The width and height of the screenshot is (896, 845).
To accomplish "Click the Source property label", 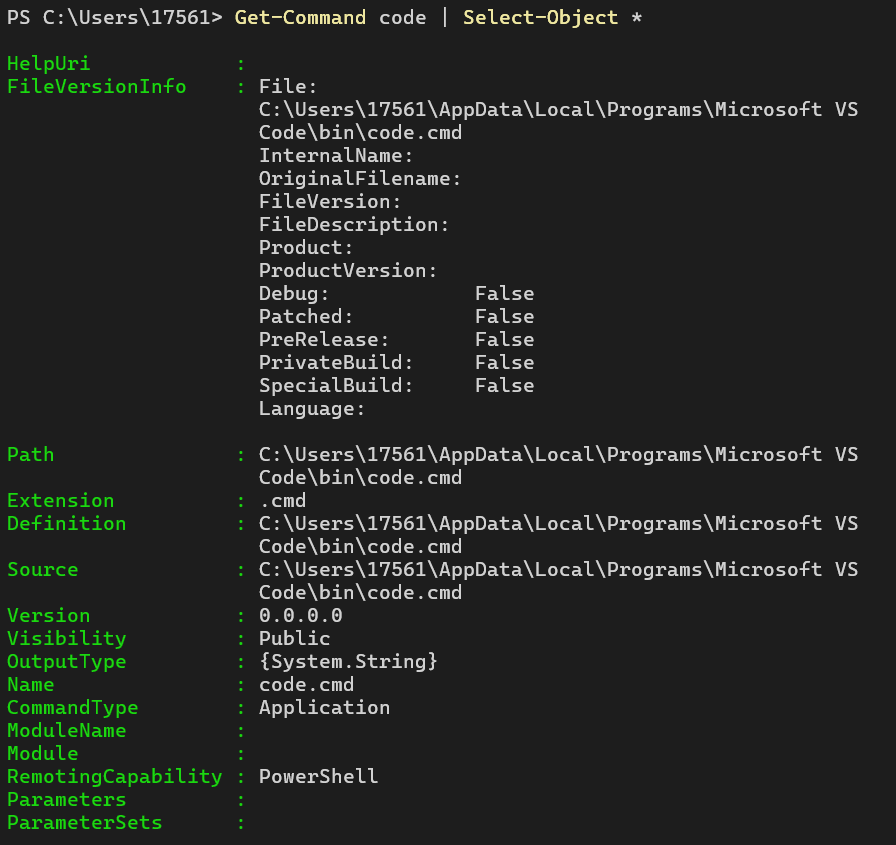I will (x=42, y=570).
